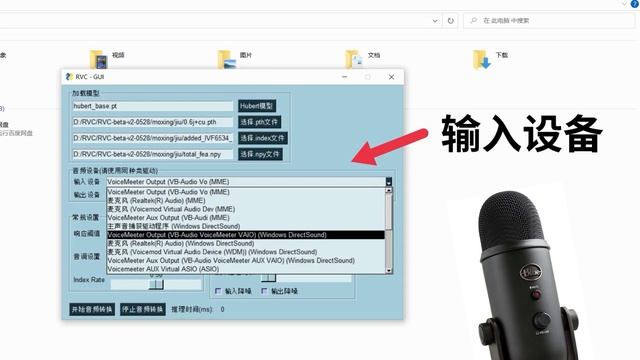Image resolution: width=640 pixels, height=360 pixels.
Task: Click the RVC - GUI window icon
Action: [69, 77]
